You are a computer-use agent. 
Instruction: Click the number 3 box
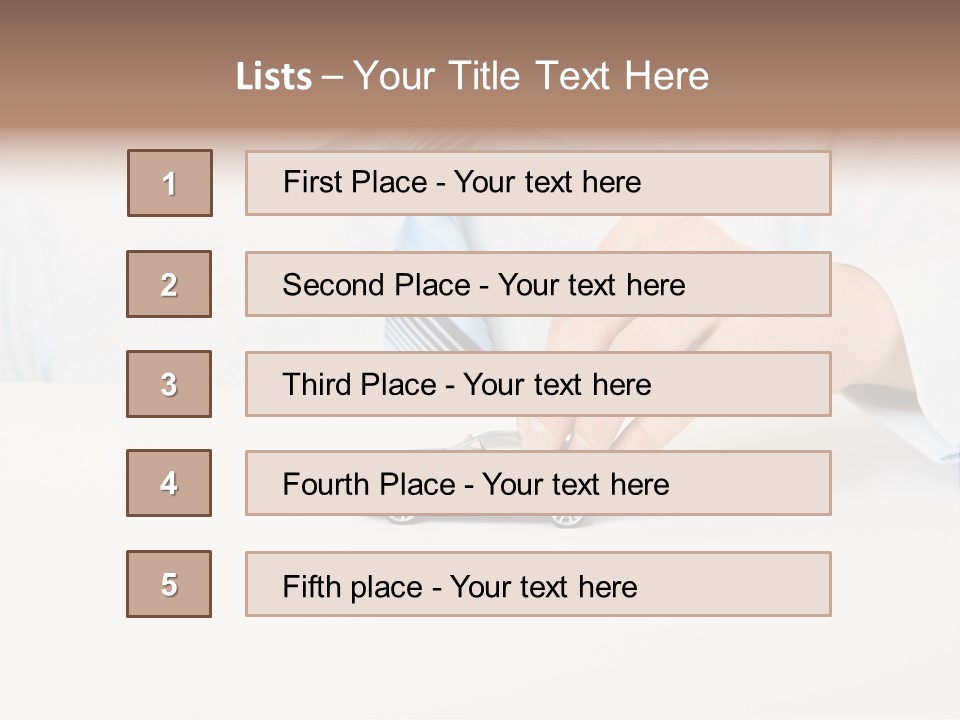coord(169,384)
